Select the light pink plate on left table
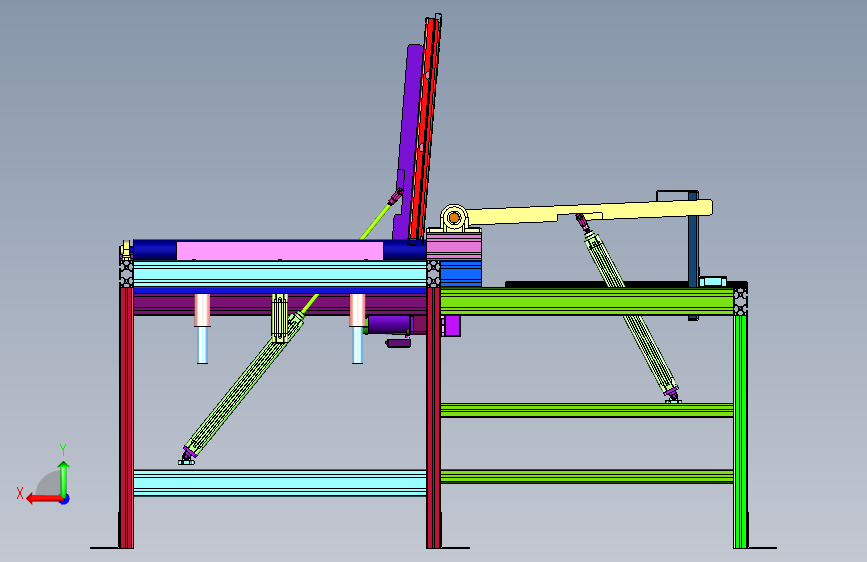 [280, 251]
